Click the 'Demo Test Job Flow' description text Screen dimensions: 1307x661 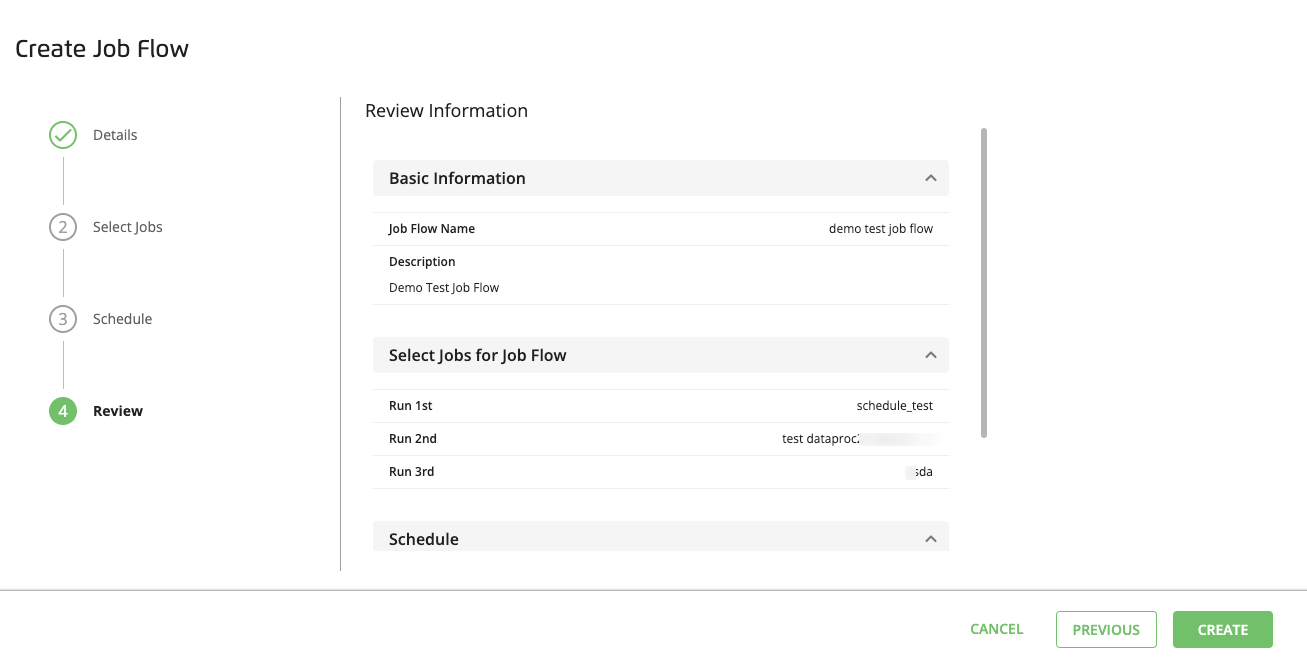click(x=444, y=288)
